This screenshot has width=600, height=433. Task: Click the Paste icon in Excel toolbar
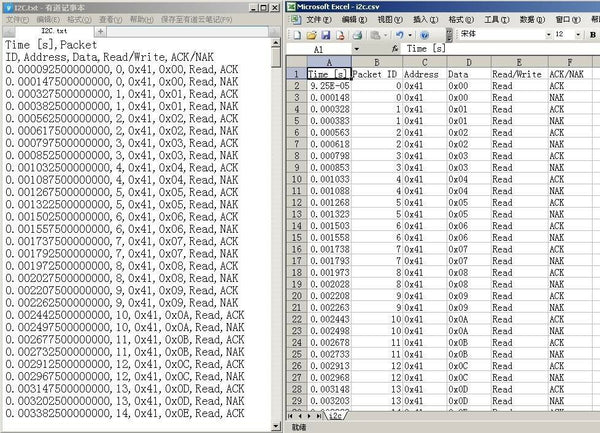pyautogui.click(x=375, y=35)
